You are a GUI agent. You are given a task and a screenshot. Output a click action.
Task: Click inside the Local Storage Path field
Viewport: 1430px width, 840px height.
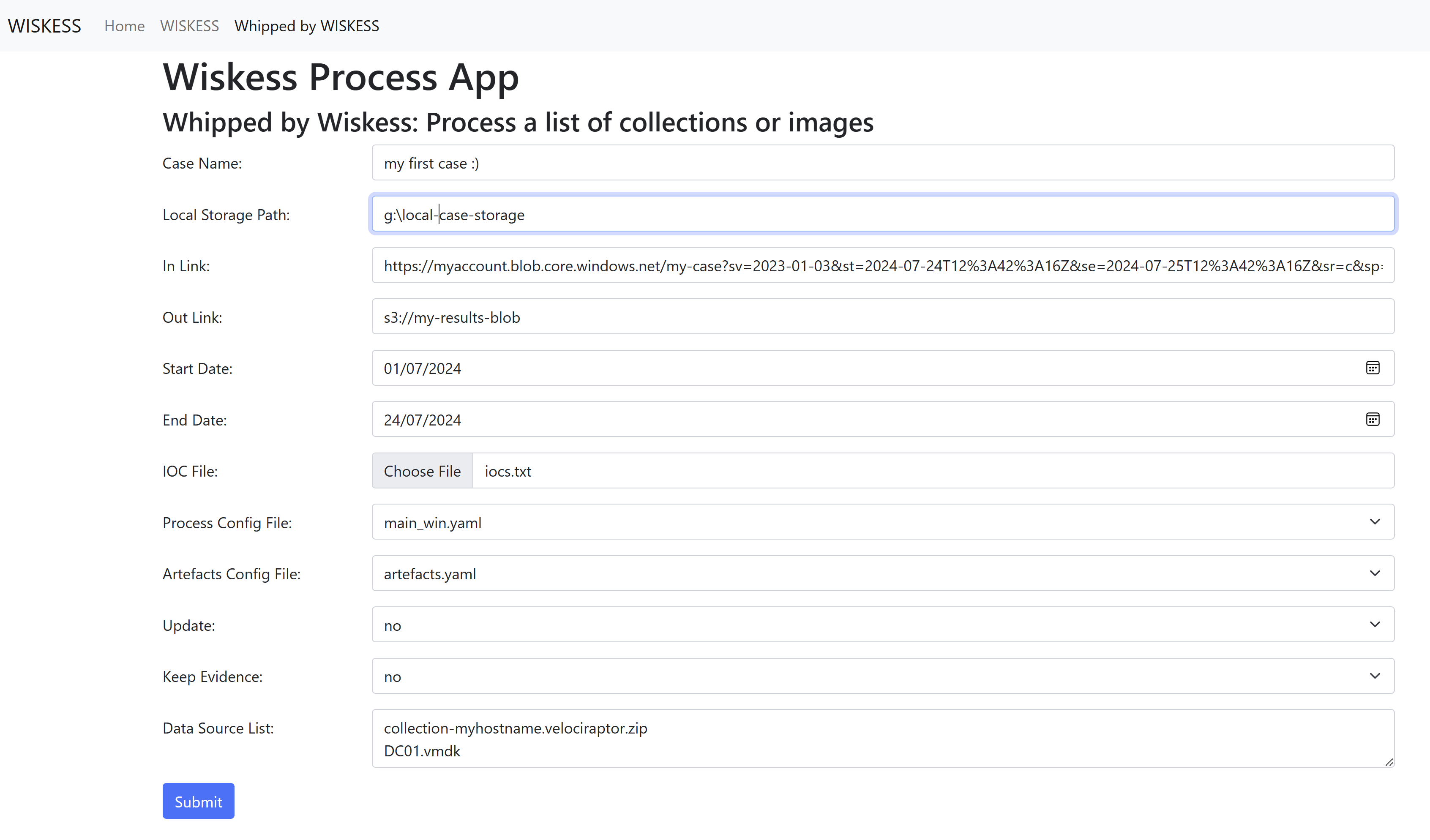click(882, 215)
